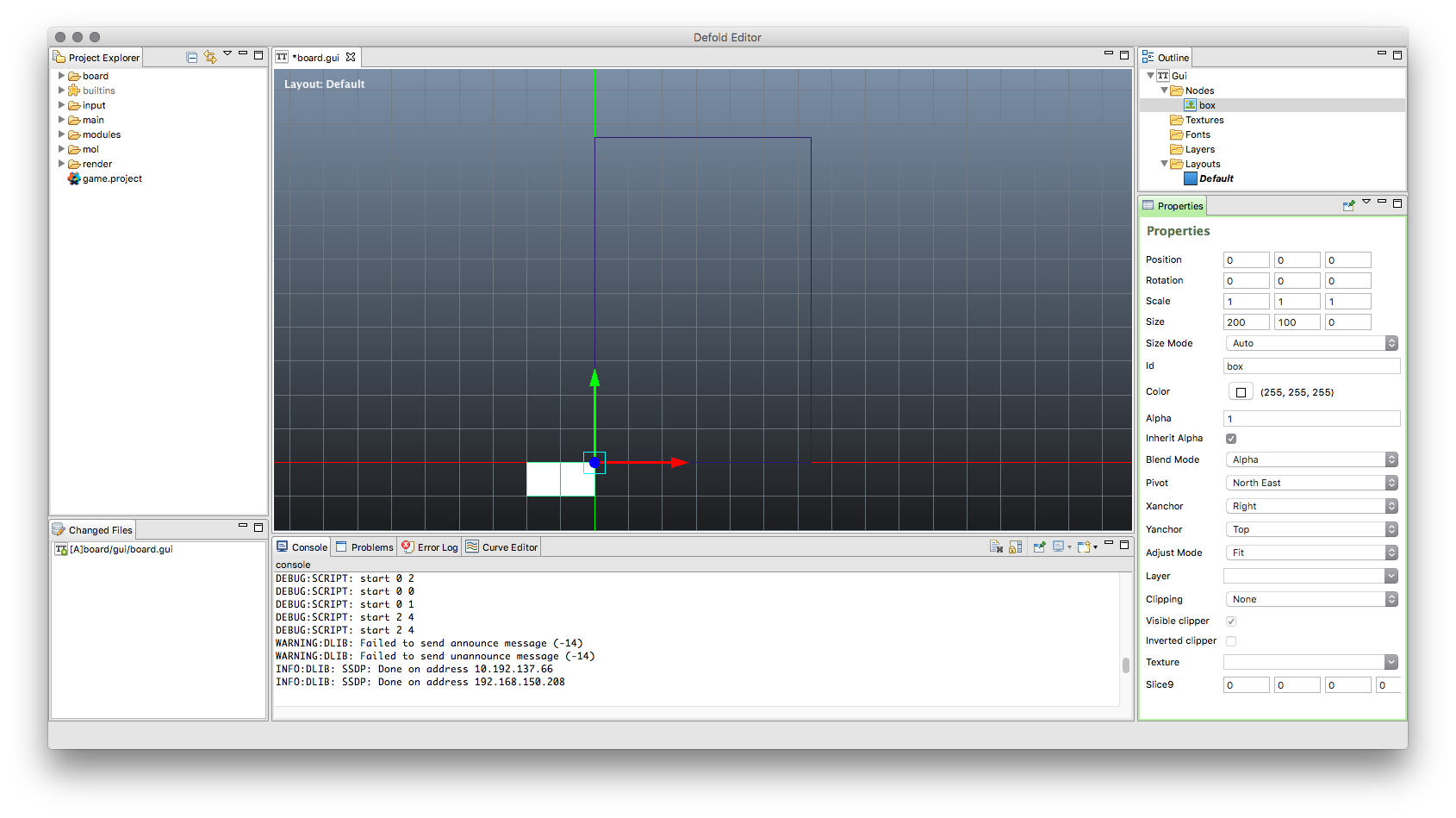Click Alpha value input field
This screenshot has height=818, width=1456.
pyautogui.click(x=1311, y=418)
